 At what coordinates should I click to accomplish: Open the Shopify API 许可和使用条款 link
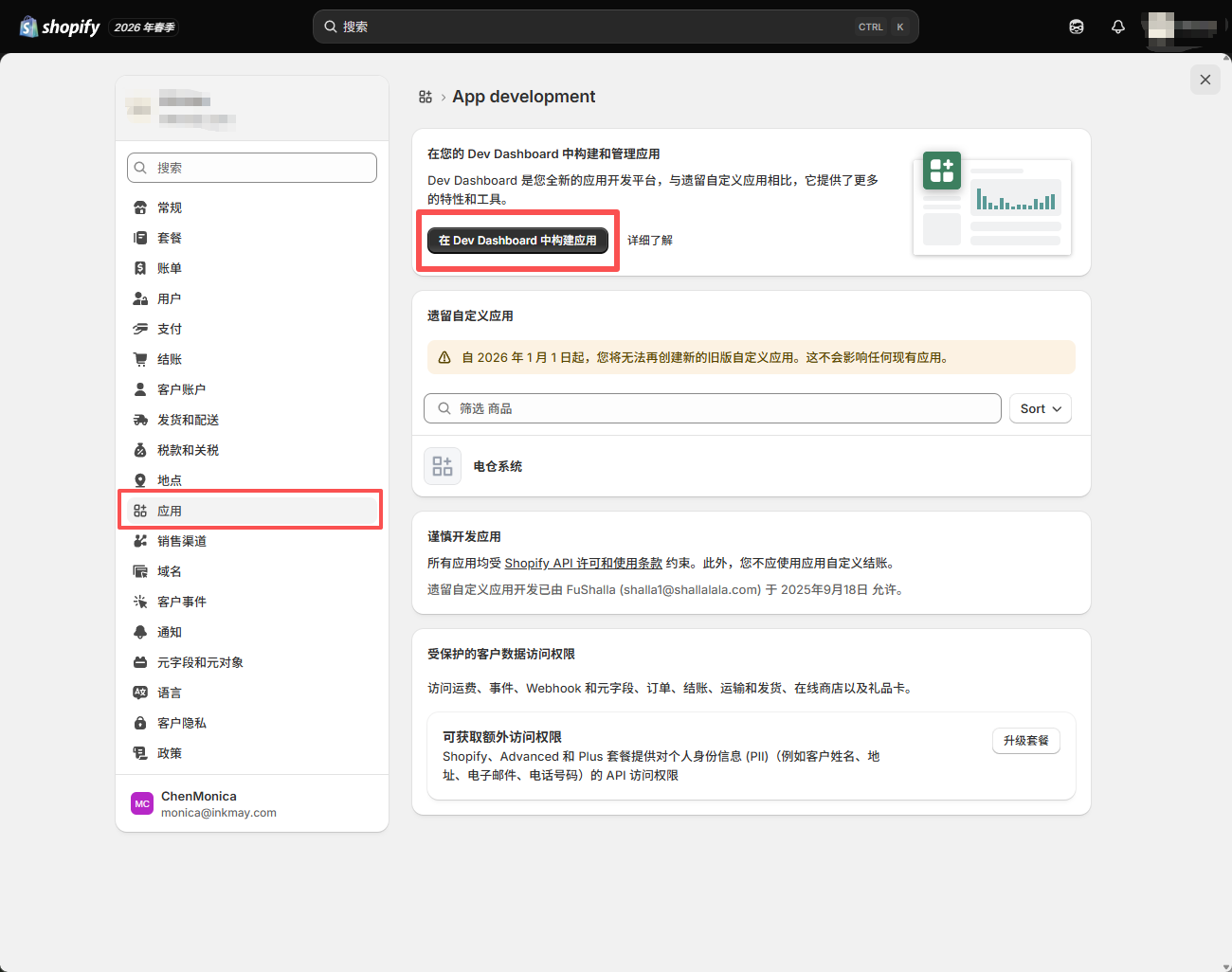click(x=584, y=563)
